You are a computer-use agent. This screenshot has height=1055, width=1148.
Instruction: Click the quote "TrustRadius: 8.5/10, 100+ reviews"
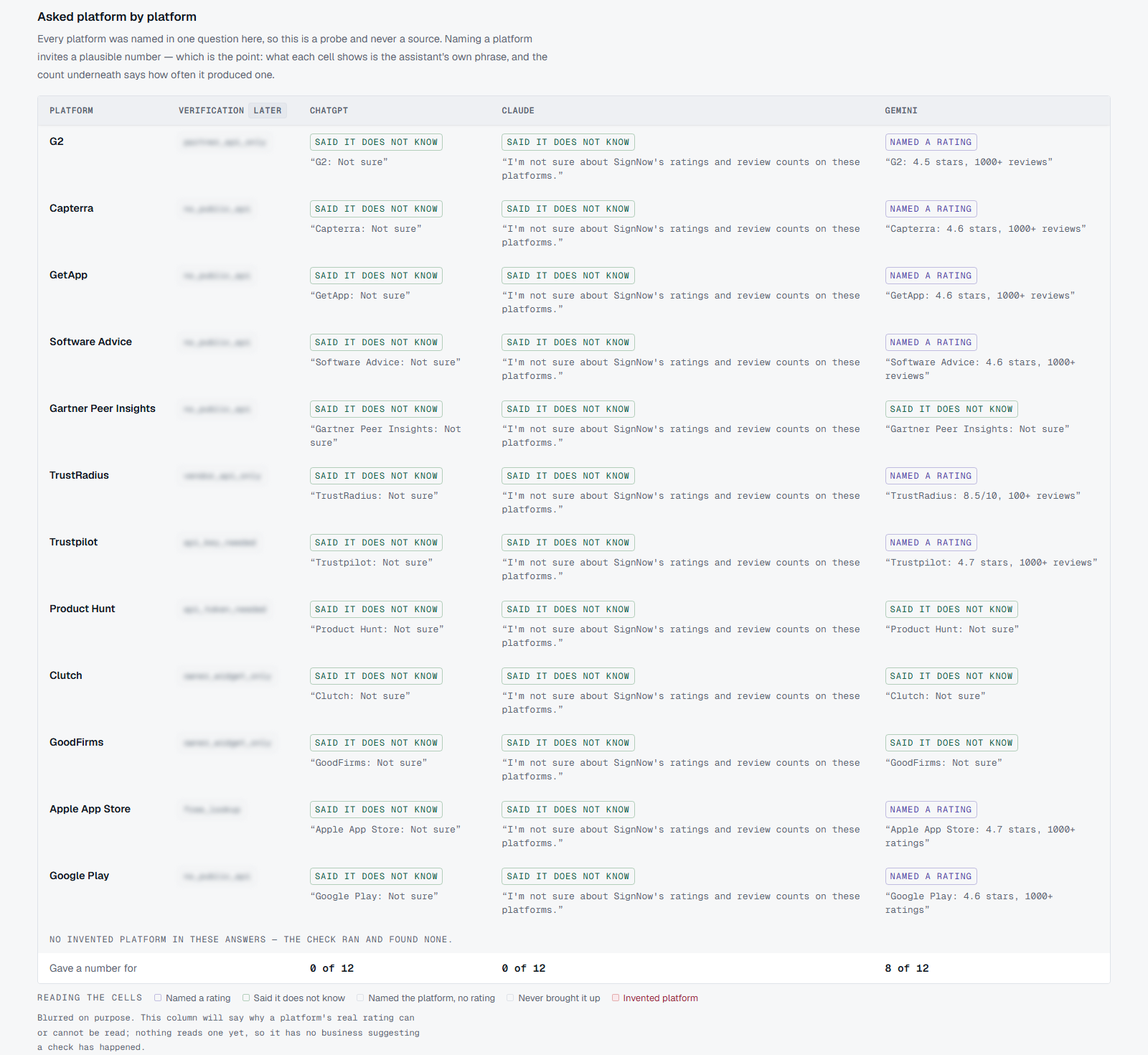point(983,496)
